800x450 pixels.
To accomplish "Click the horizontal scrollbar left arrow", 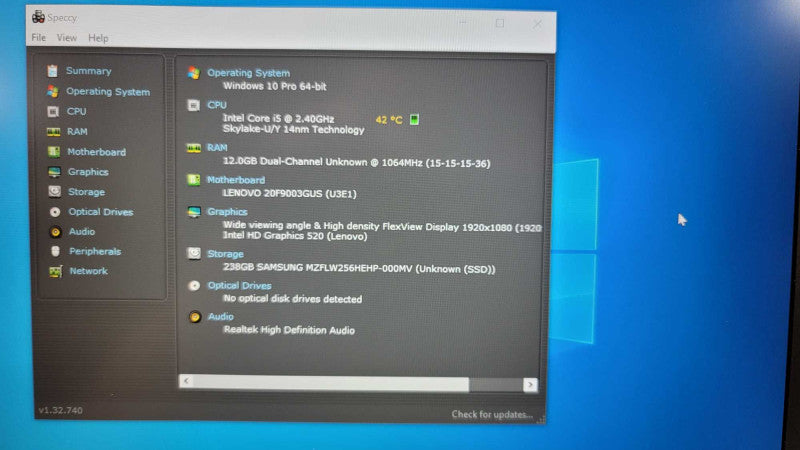I will pos(186,381).
